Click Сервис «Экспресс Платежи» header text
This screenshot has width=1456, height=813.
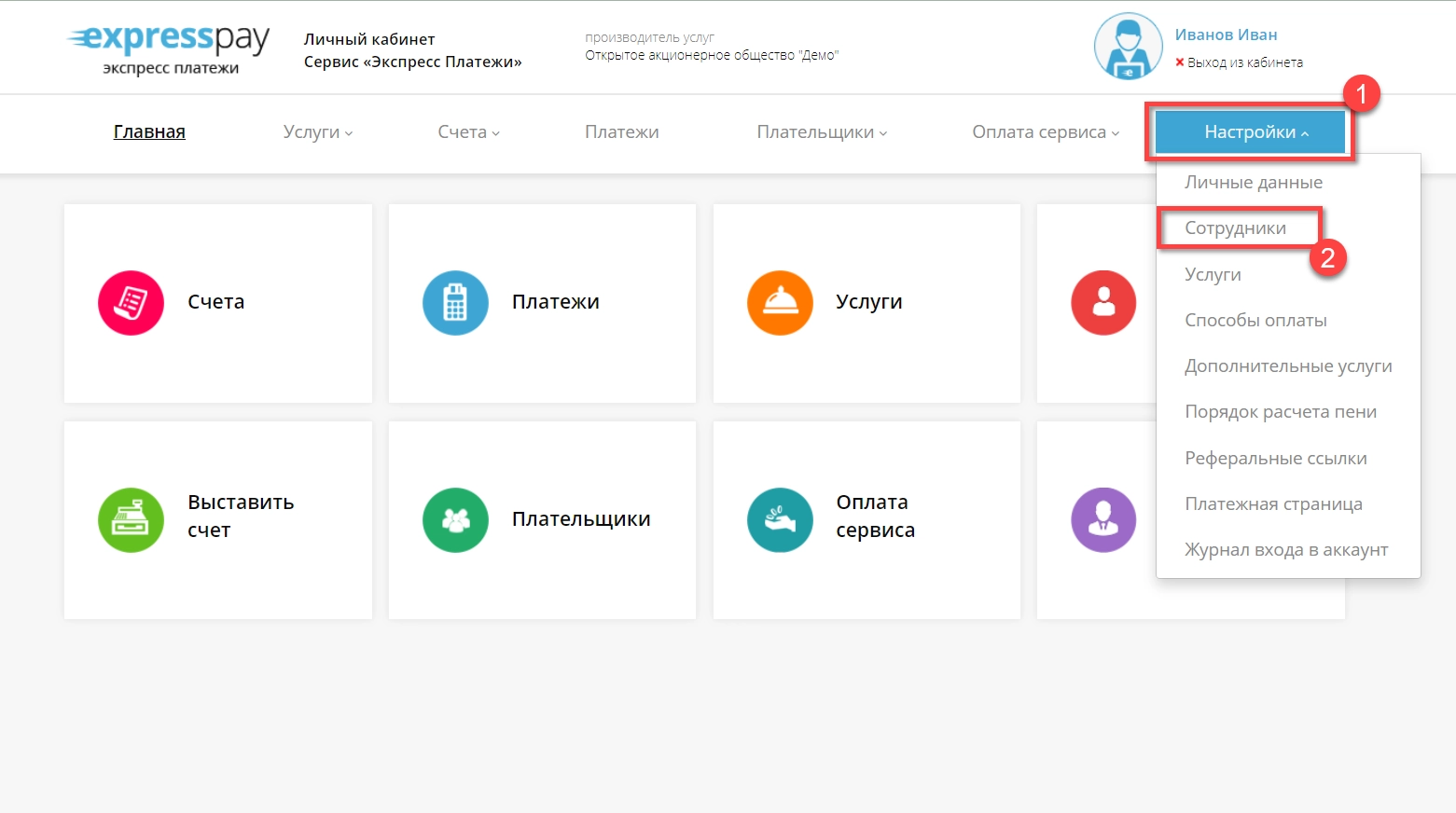tap(413, 62)
